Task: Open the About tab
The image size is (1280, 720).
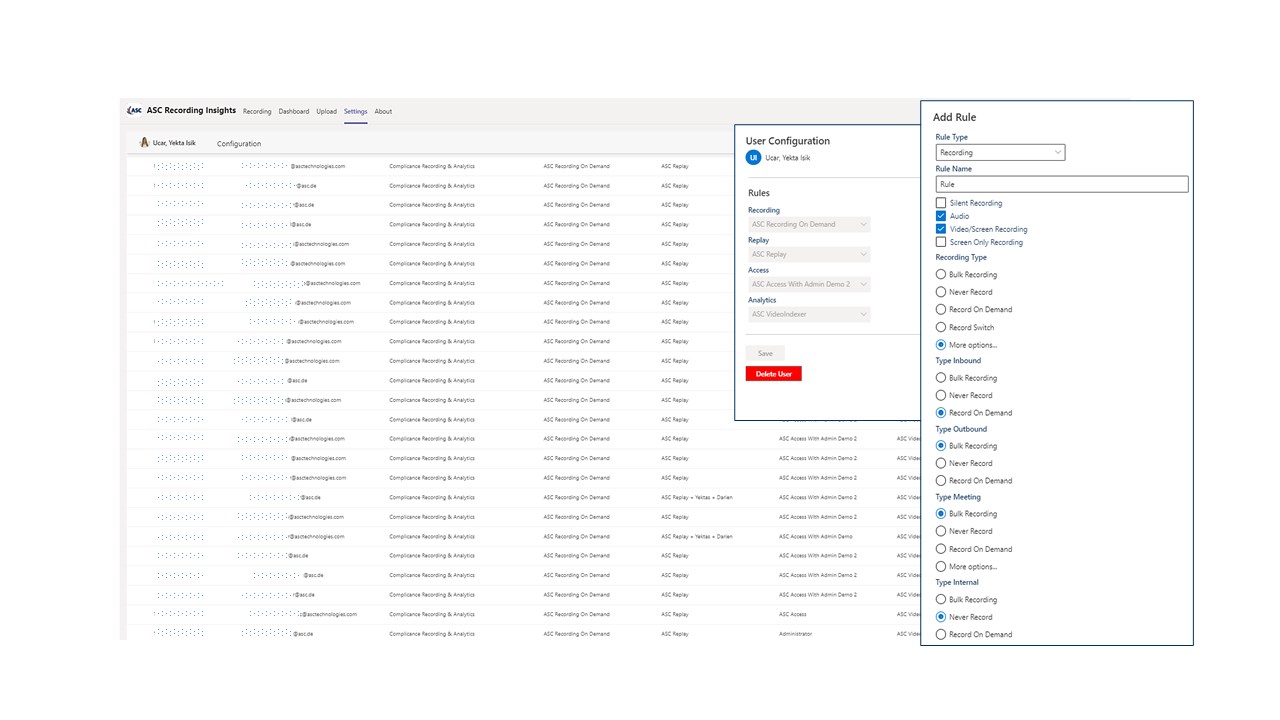Action: coord(383,111)
